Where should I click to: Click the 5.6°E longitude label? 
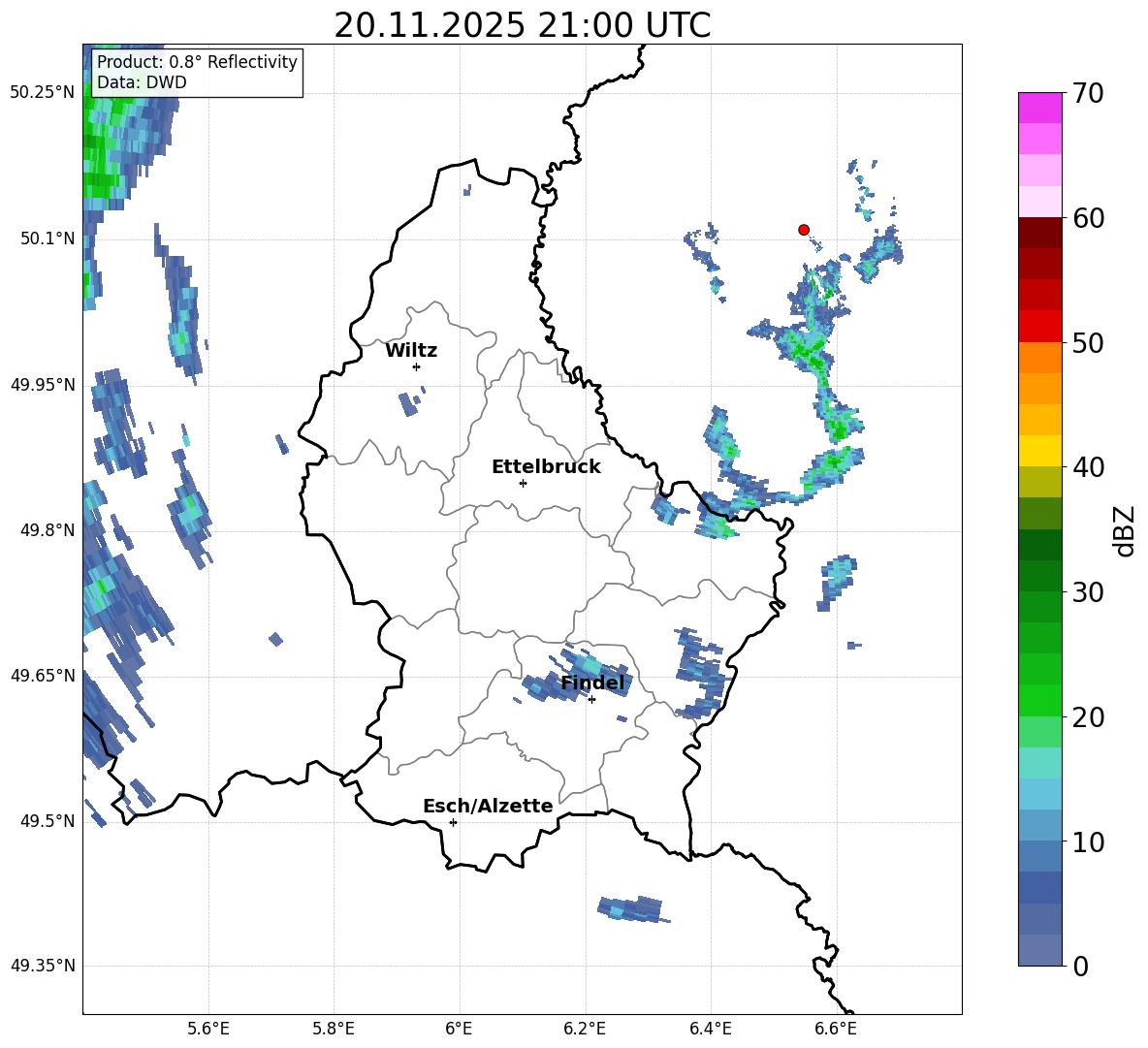click(208, 1029)
